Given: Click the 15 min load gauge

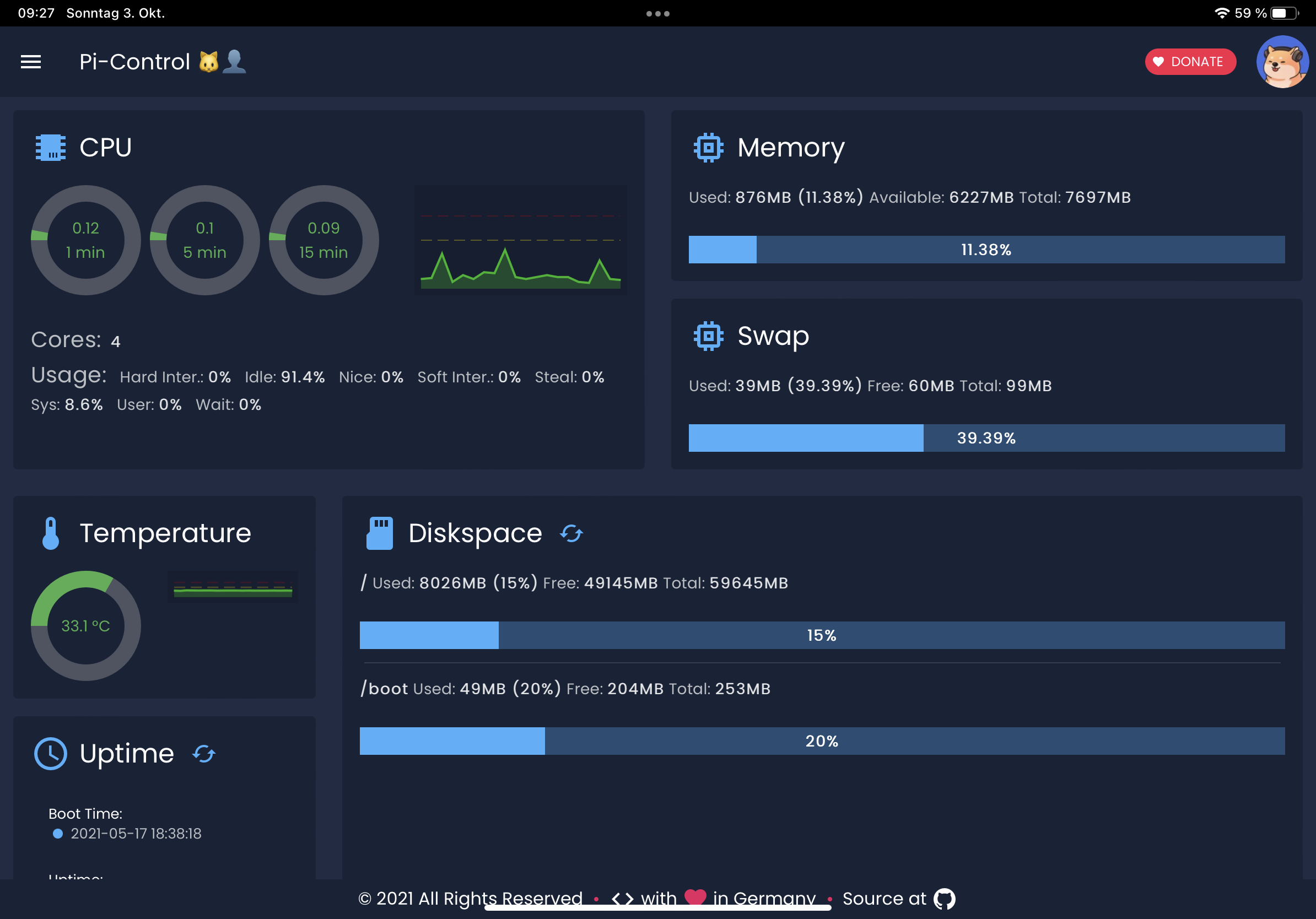Looking at the screenshot, I should pos(324,240).
